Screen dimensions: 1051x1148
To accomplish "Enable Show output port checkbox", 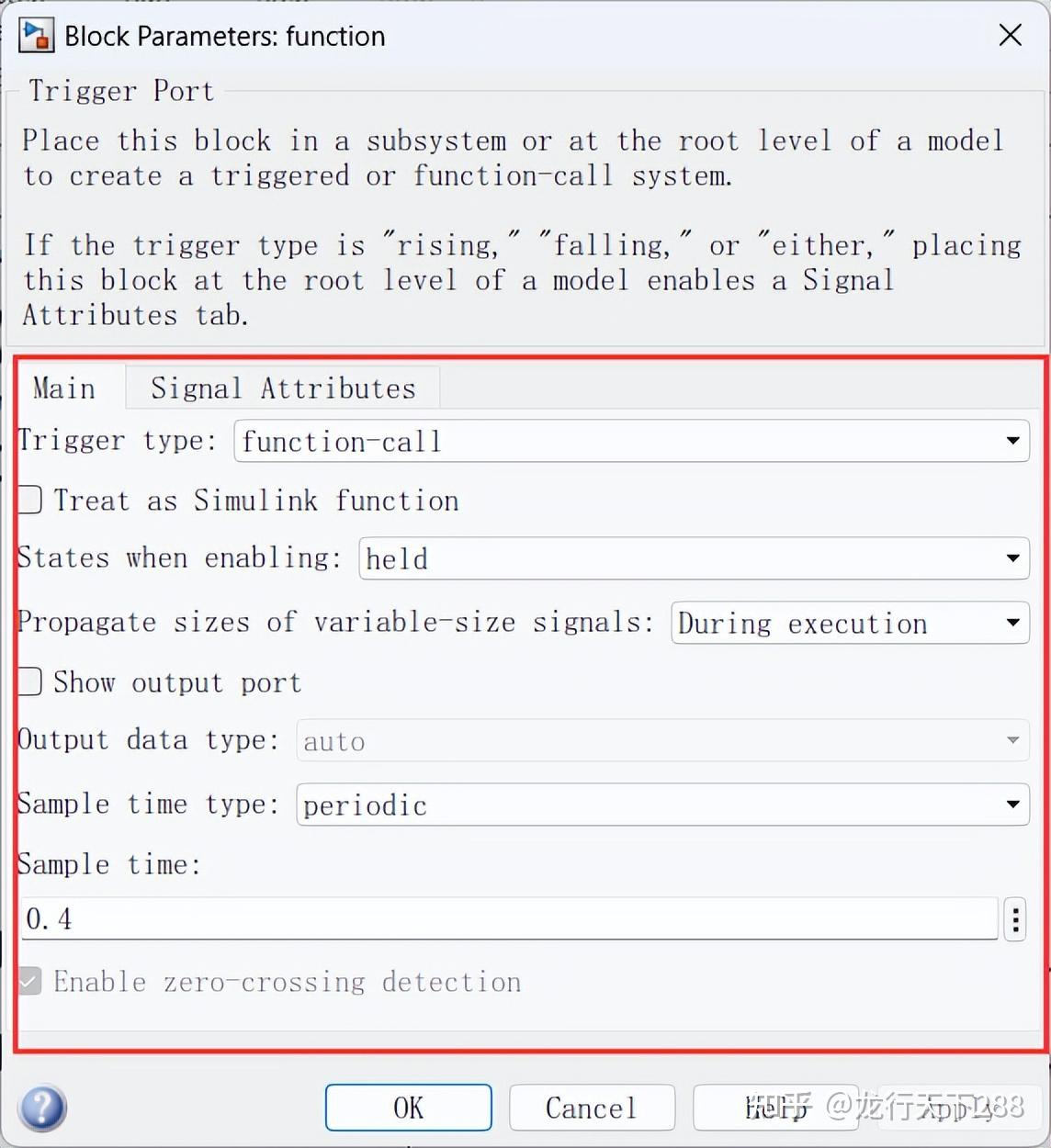I will [30, 682].
